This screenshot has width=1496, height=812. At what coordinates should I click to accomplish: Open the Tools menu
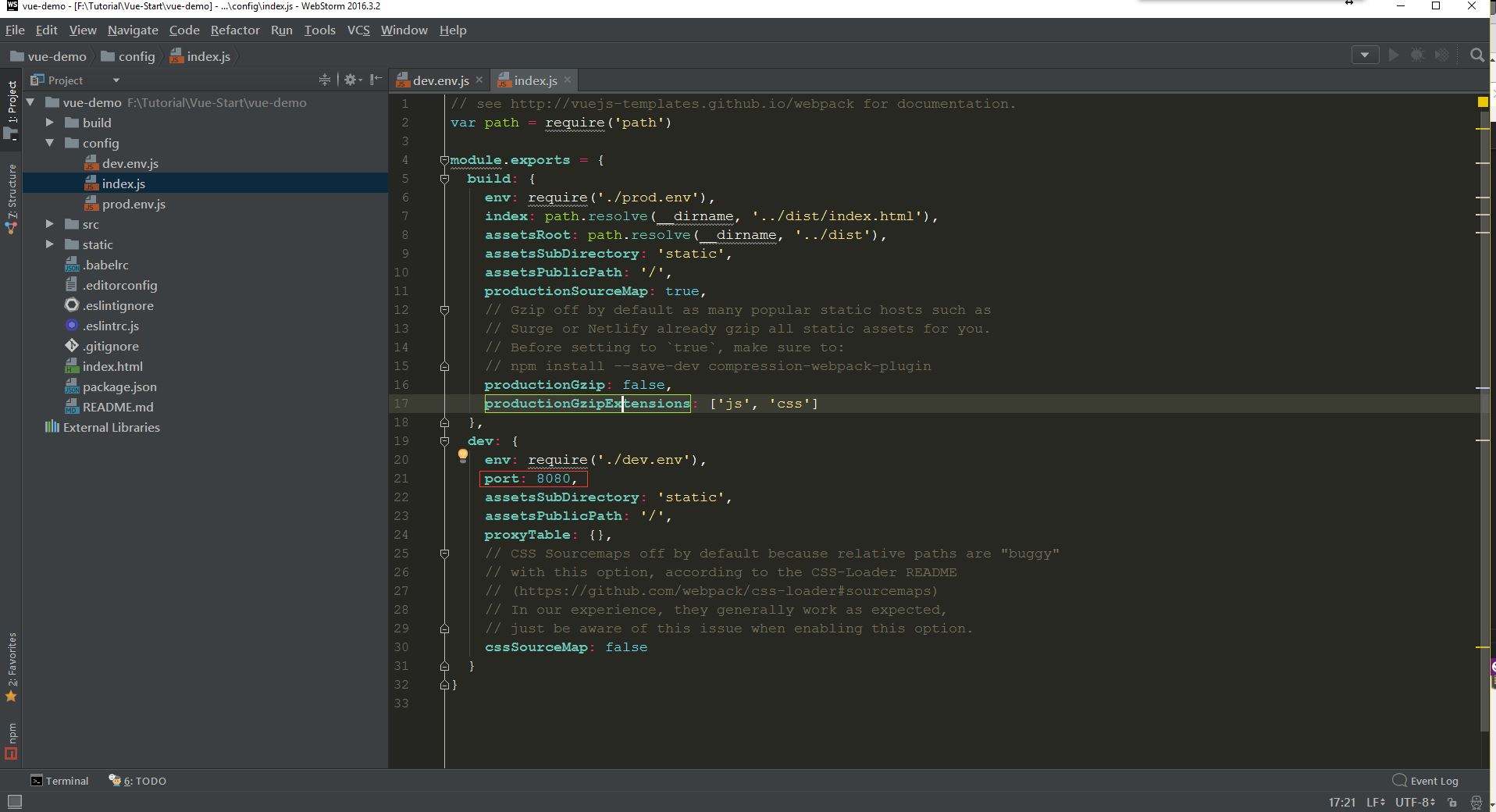319,30
